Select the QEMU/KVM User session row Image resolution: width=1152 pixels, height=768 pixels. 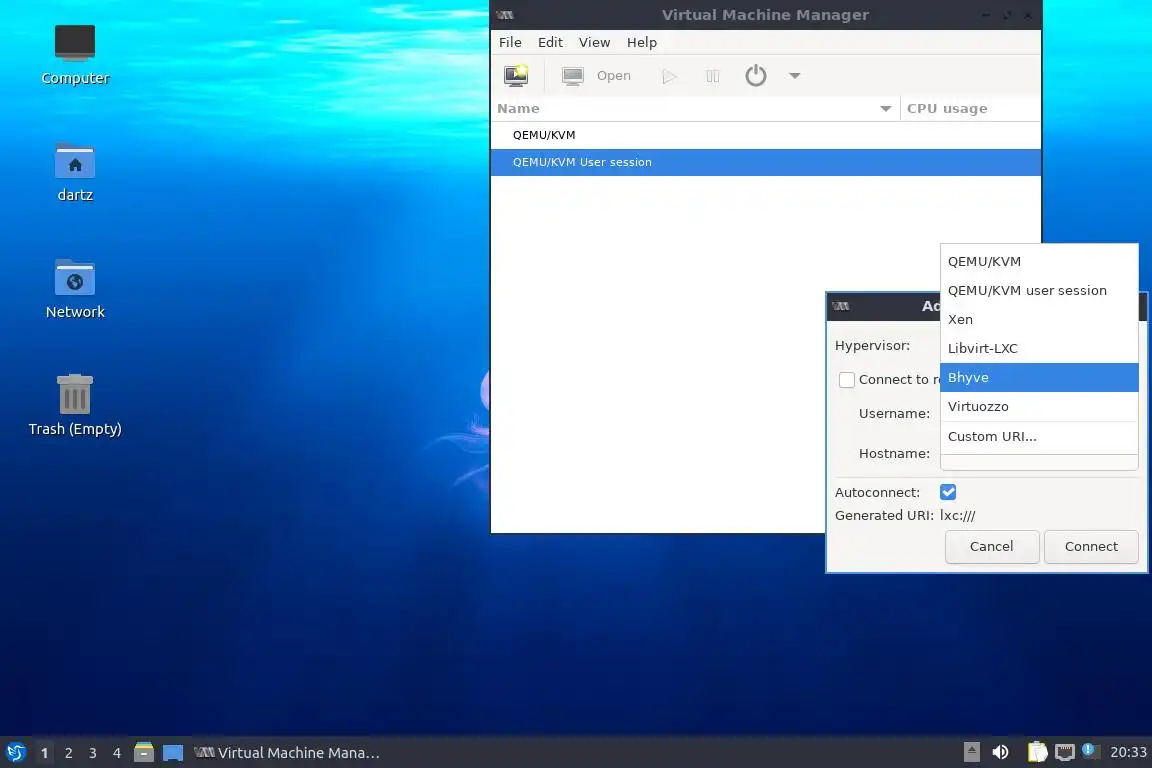[x=766, y=162]
